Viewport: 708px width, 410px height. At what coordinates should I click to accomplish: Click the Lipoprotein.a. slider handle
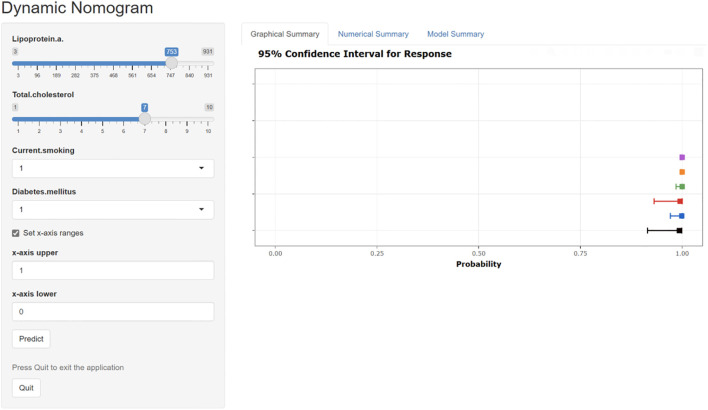click(171, 63)
